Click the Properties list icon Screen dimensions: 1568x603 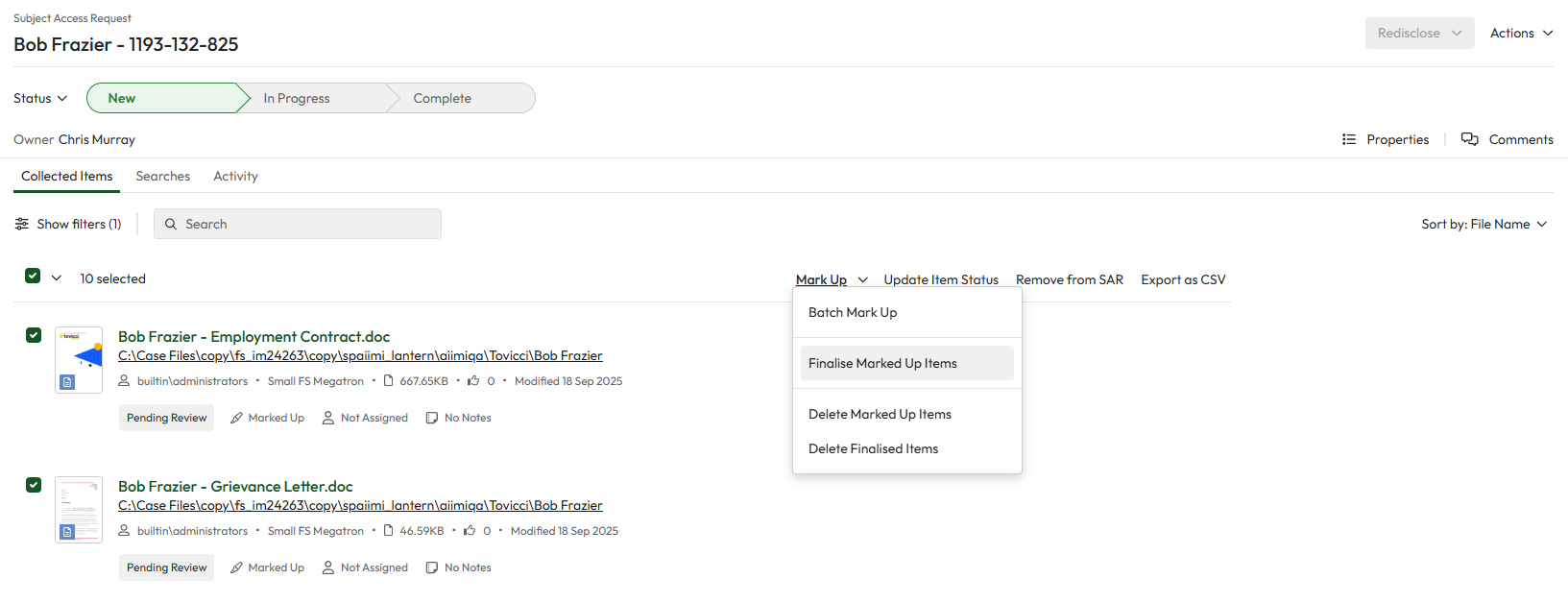(1348, 139)
